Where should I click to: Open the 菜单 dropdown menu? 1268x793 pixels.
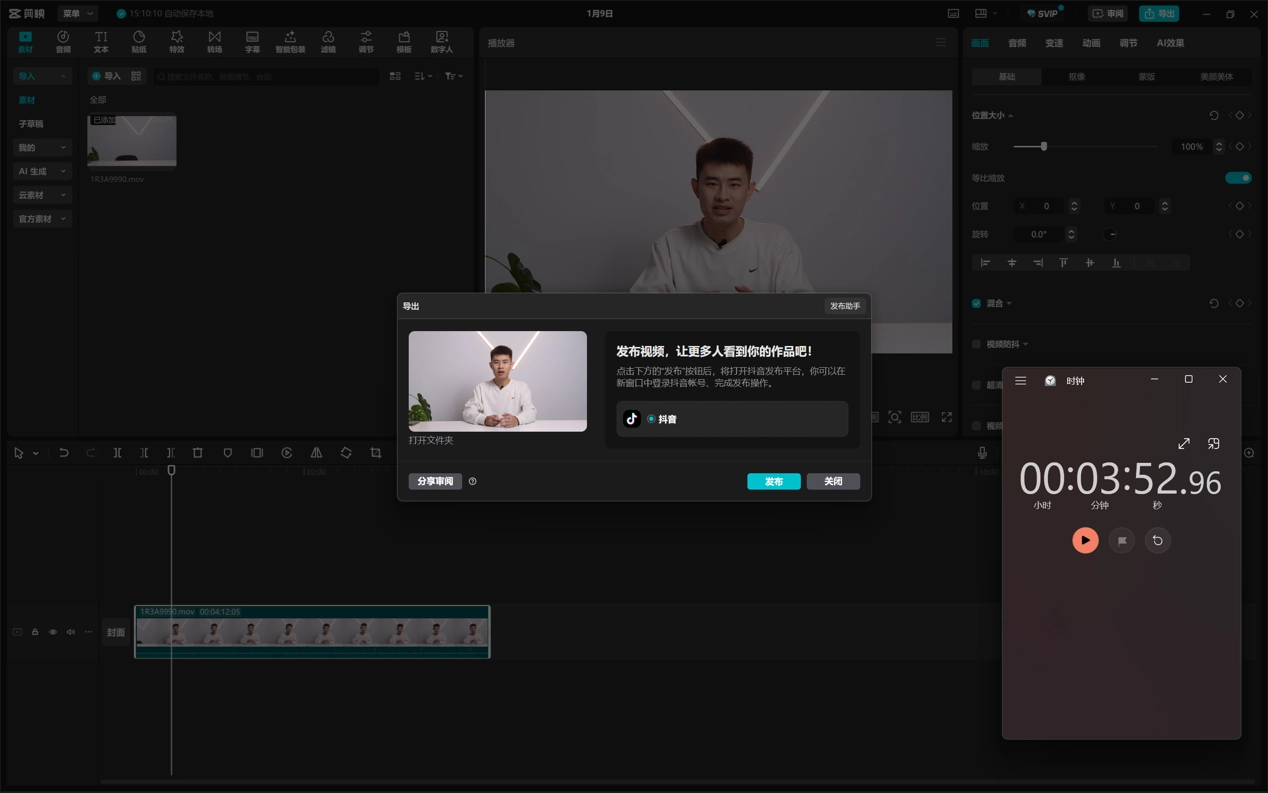click(77, 14)
